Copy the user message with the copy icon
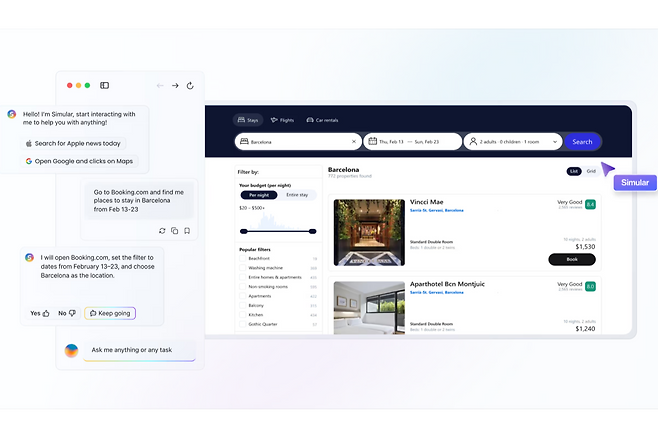Screen dimensions: 658x438 tap(174, 231)
